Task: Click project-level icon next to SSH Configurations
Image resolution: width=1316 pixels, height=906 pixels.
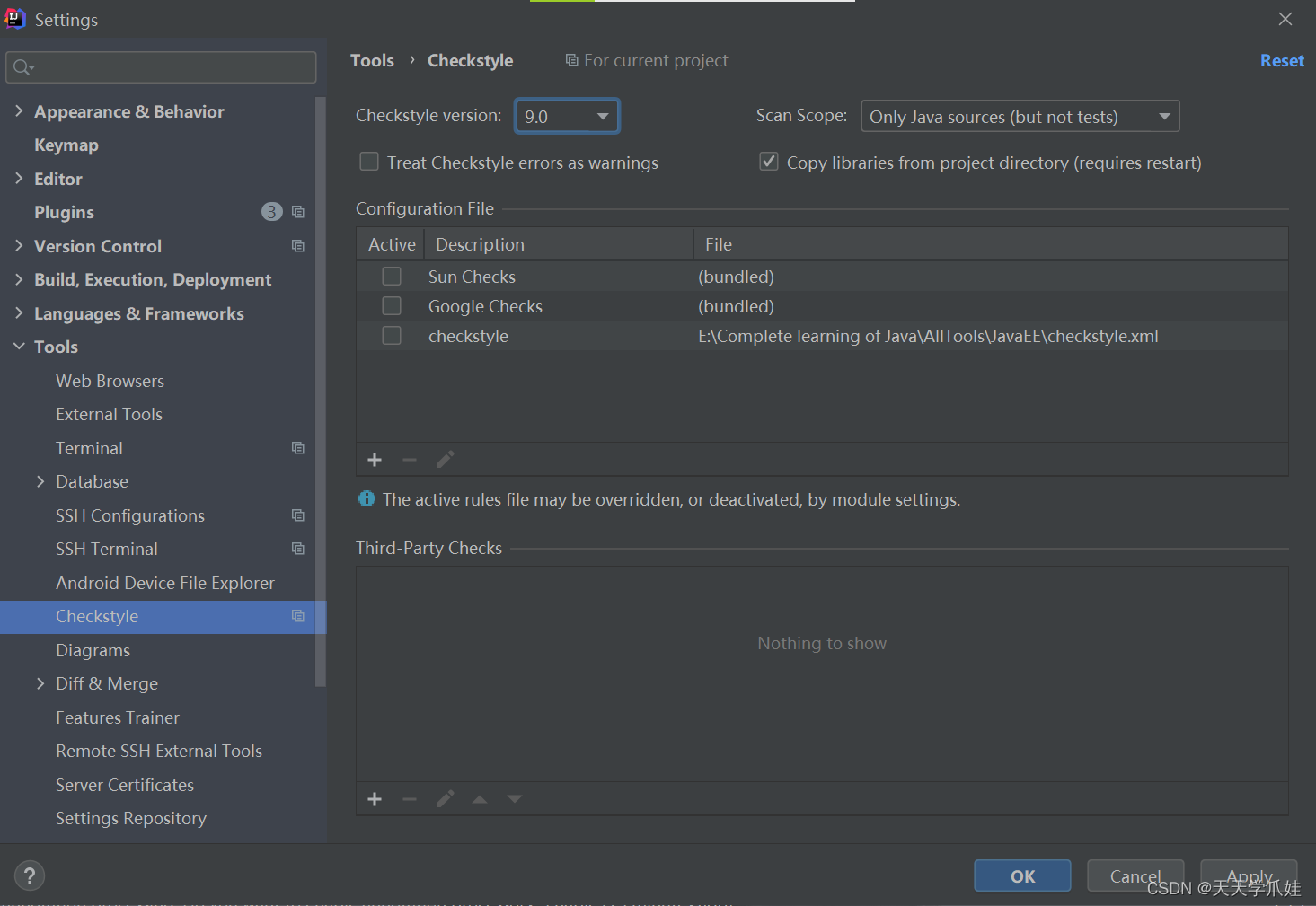Action: tap(298, 515)
